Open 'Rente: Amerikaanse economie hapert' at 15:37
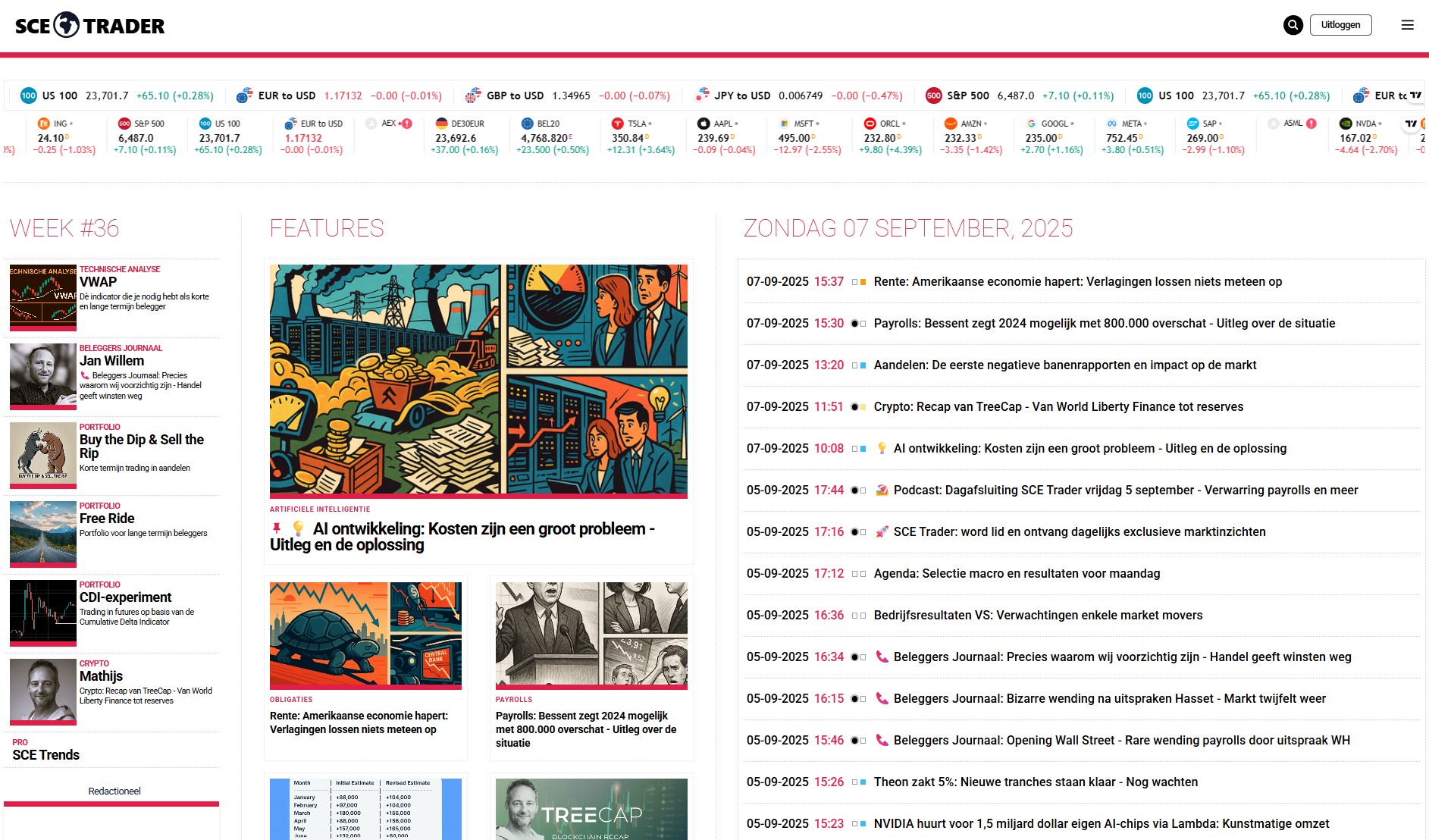The height and width of the screenshot is (840, 1429). pyautogui.click(x=1077, y=281)
